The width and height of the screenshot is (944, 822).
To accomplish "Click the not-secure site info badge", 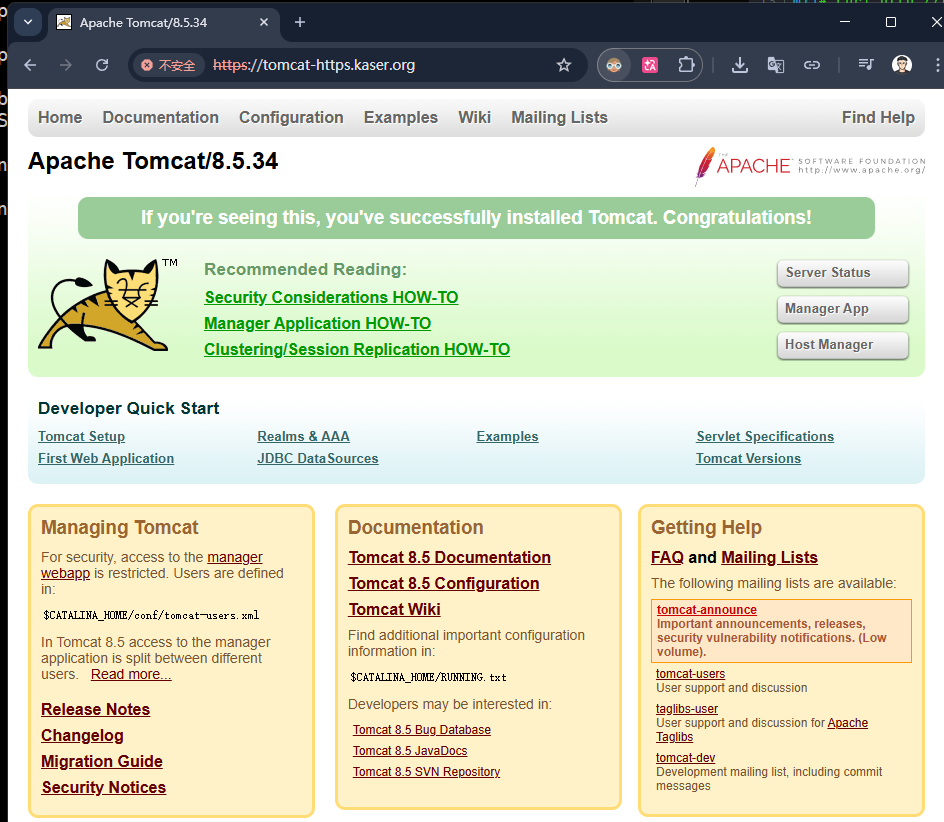I will (168, 65).
